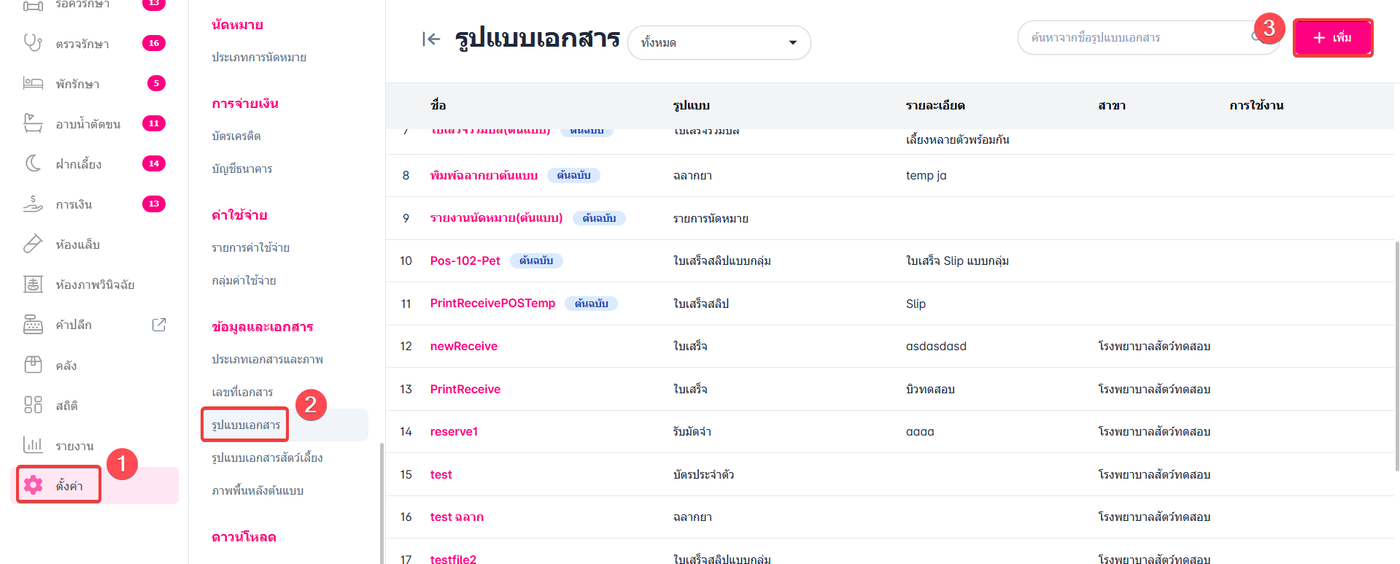Screen dimensions: 1400x564
Task: Click the external link icon beside ค้าปลีก
Action: 158,325
